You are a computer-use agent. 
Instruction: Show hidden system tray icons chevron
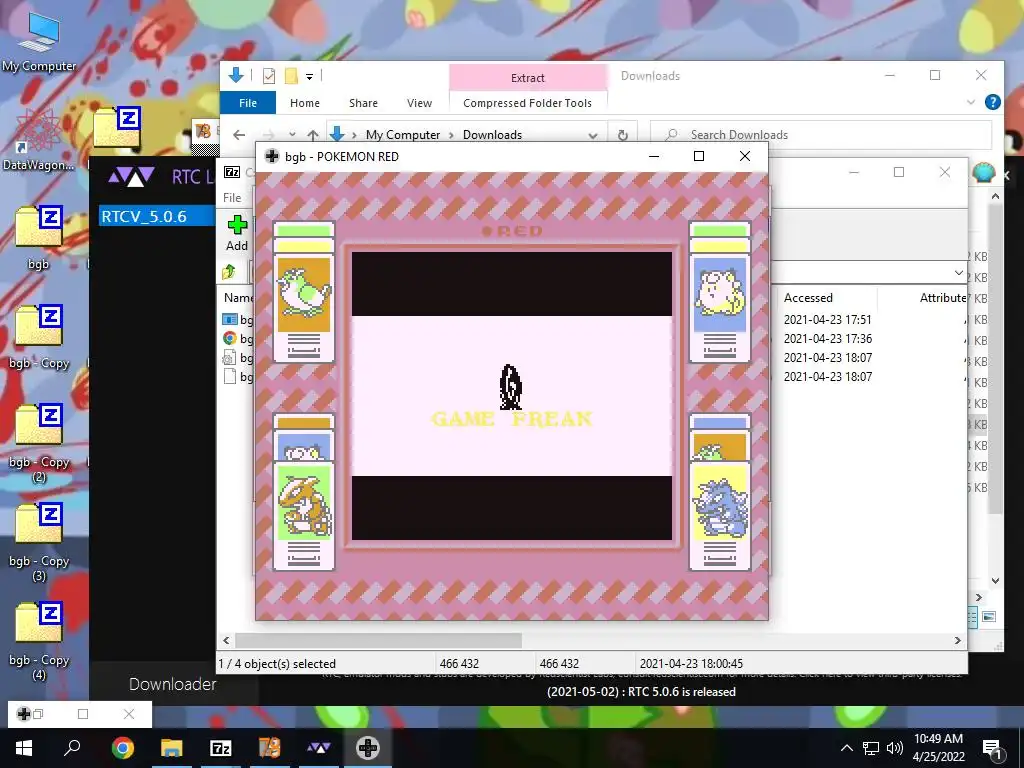point(846,748)
